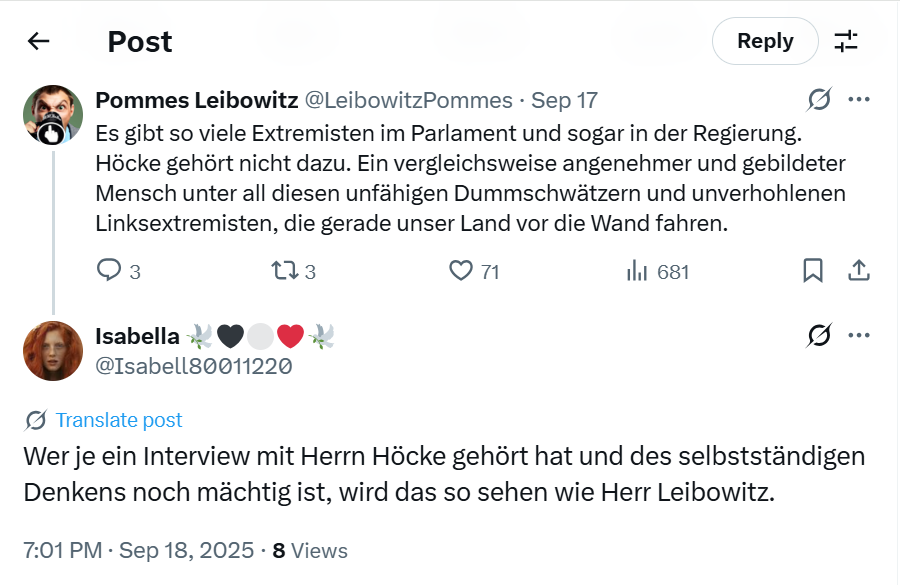Repost the Pommes Leibowitz post
Screen dimensions: 900x585
[284, 271]
